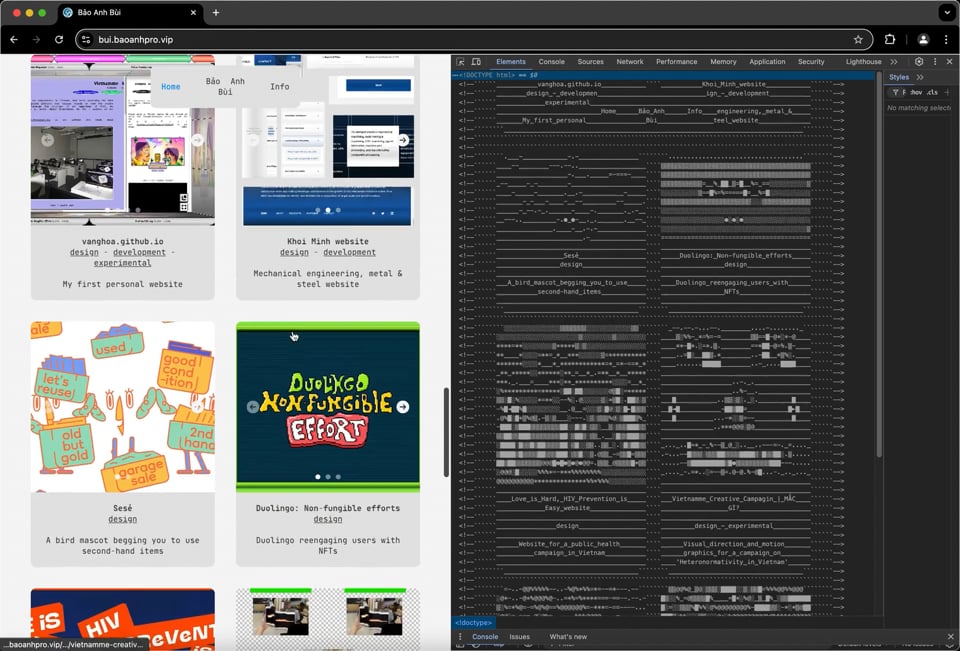This screenshot has width=960, height=651.
Task: Select the third dot of the Duolingo carousel
Action: pos(338,476)
